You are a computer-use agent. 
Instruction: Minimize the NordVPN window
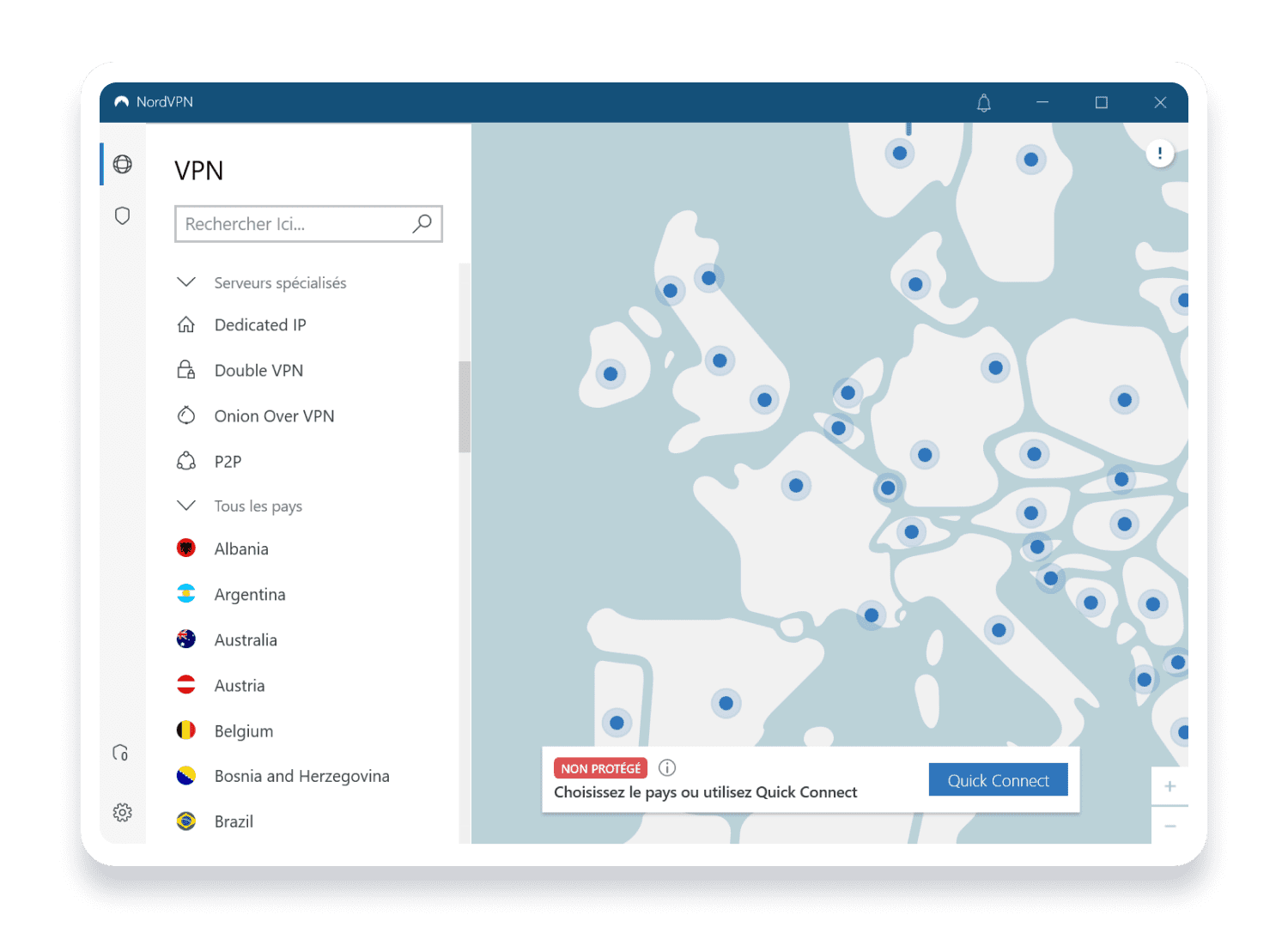click(1042, 102)
